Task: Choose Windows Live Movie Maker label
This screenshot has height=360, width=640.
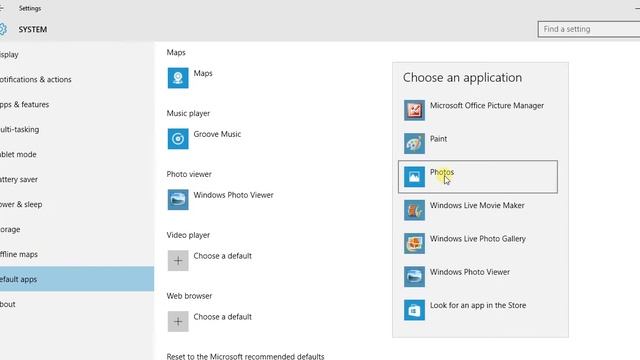Action: (477, 205)
